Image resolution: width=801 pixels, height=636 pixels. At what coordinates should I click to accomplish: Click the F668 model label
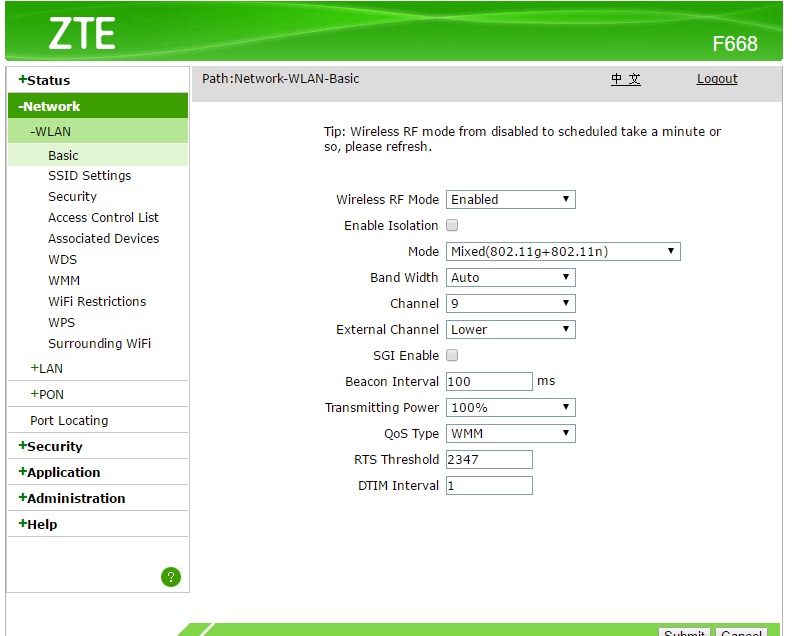coord(735,44)
